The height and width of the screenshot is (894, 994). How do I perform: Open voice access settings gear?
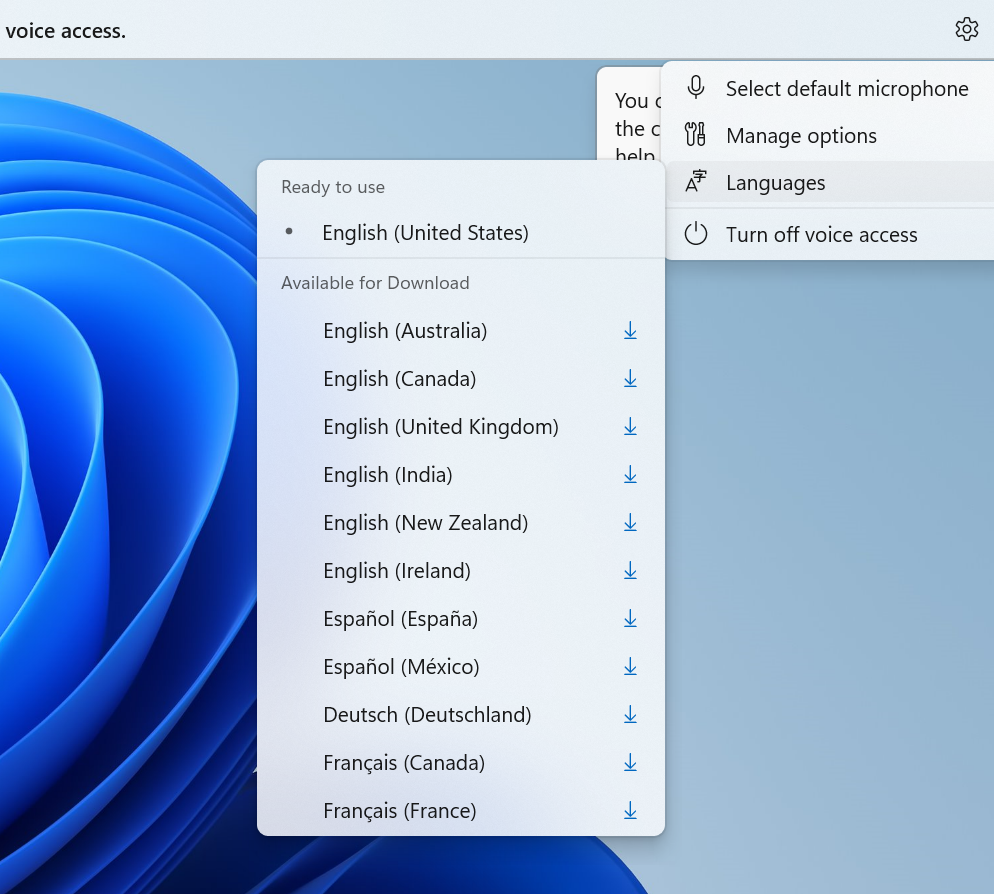pos(966,29)
